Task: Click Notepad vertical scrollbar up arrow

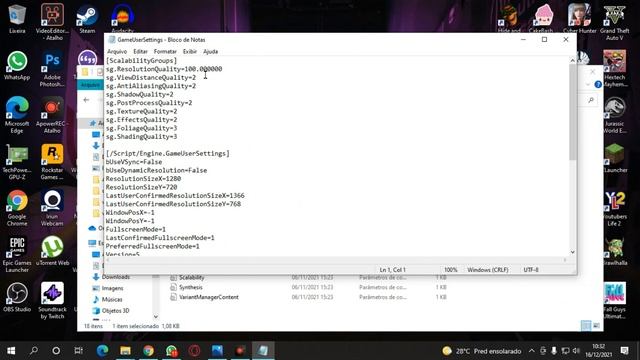Action: (572, 61)
